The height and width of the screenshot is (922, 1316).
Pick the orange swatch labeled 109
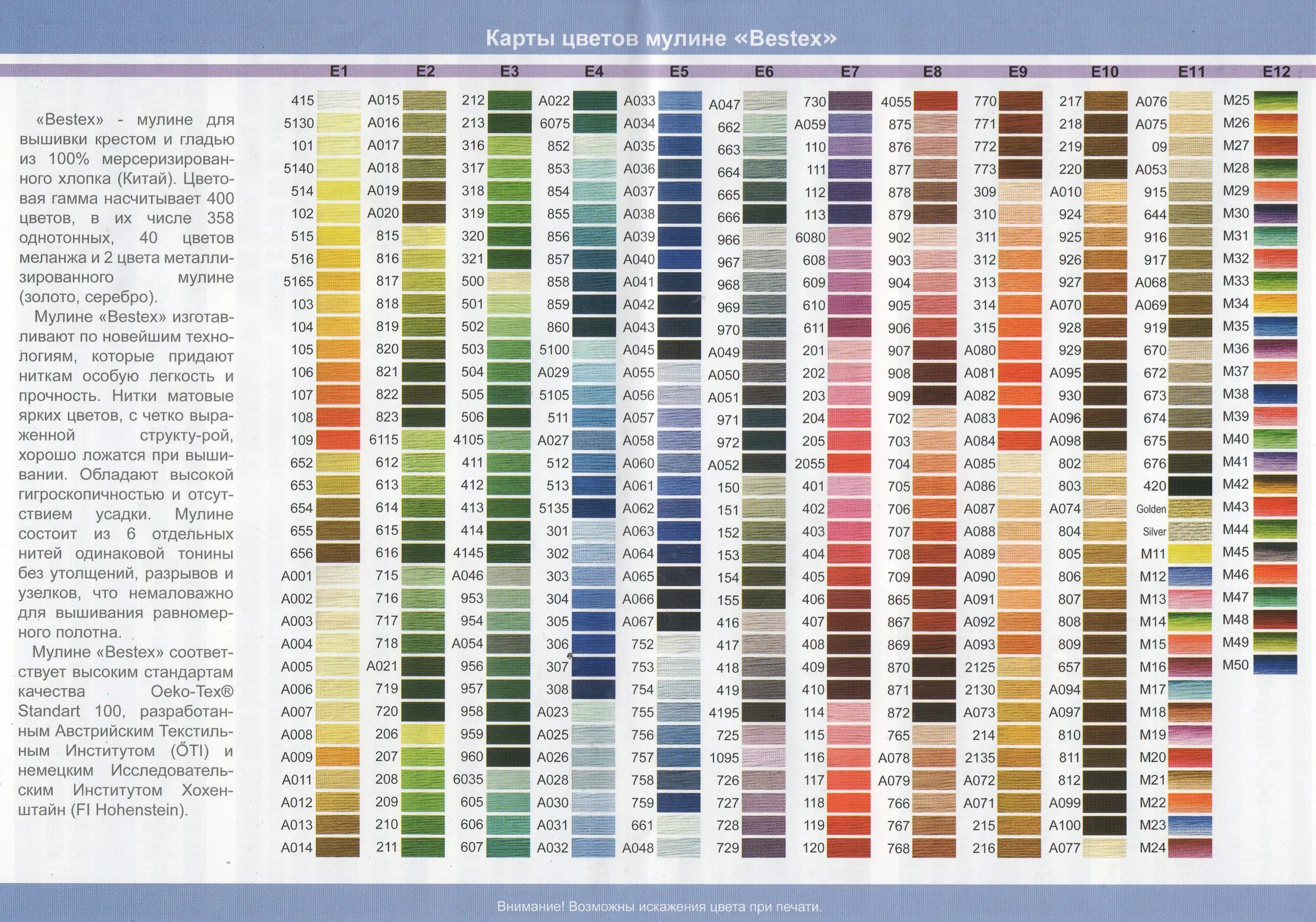339,440
